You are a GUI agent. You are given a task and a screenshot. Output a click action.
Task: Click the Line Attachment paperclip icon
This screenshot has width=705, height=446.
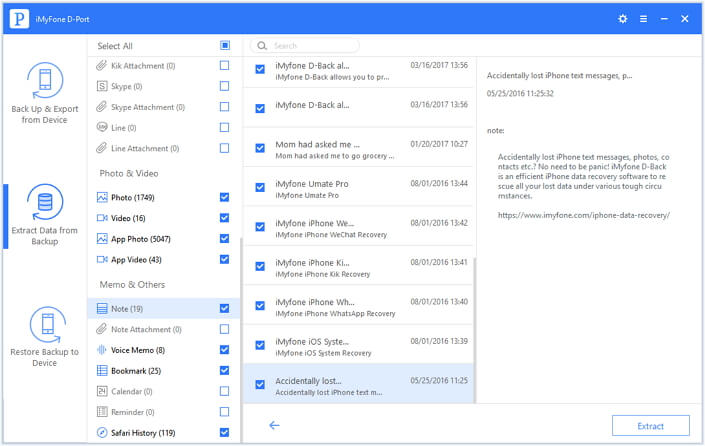click(x=102, y=148)
